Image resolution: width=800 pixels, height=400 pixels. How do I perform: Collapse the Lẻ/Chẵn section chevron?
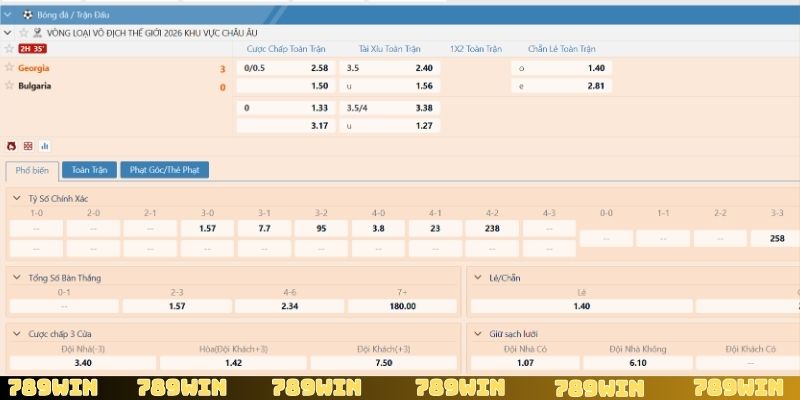click(x=479, y=277)
